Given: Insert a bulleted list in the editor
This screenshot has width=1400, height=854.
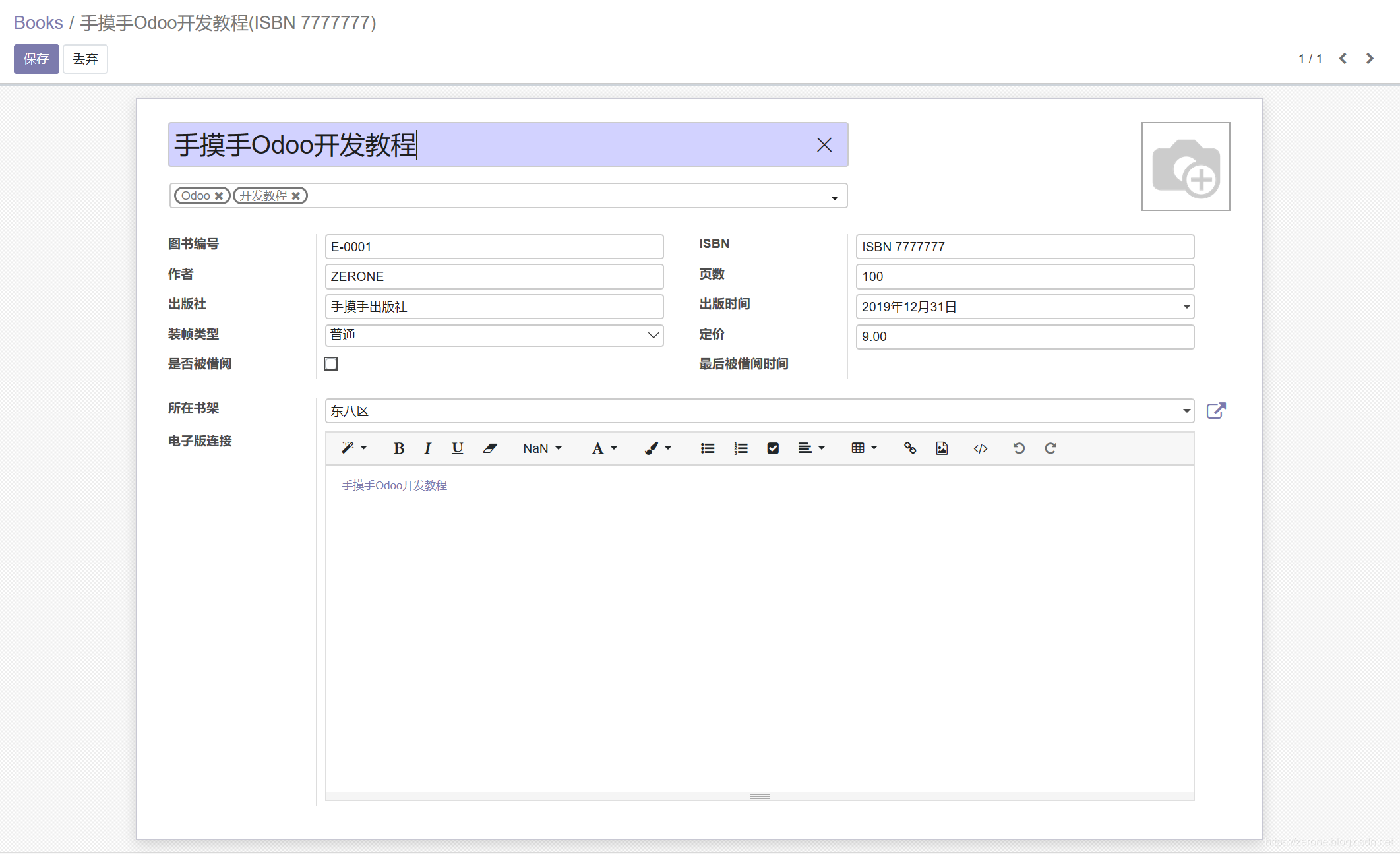Looking at the screenshot, I should pos(707,448).
